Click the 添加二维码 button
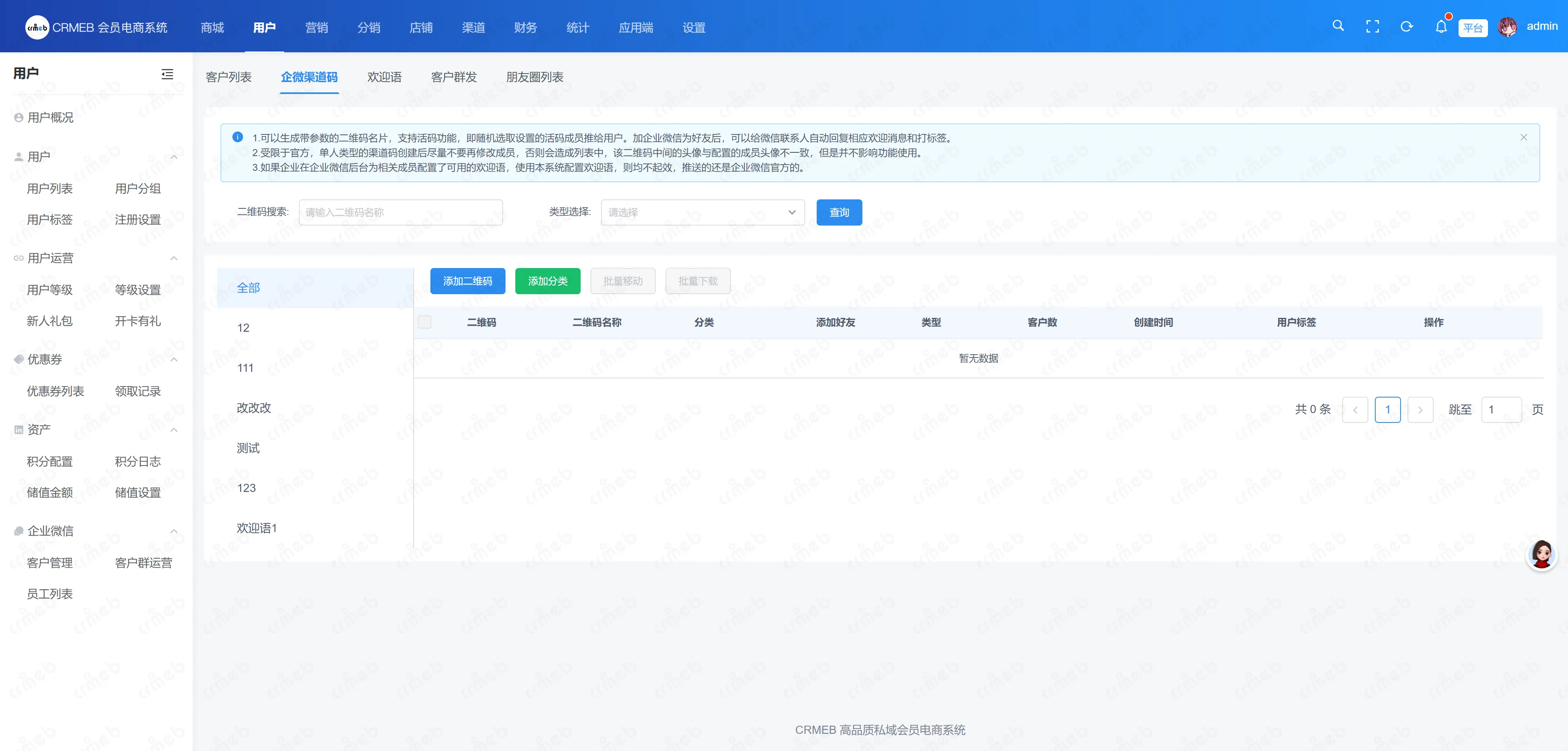Screen dimensions: 1568x751 tap(468, 281)
